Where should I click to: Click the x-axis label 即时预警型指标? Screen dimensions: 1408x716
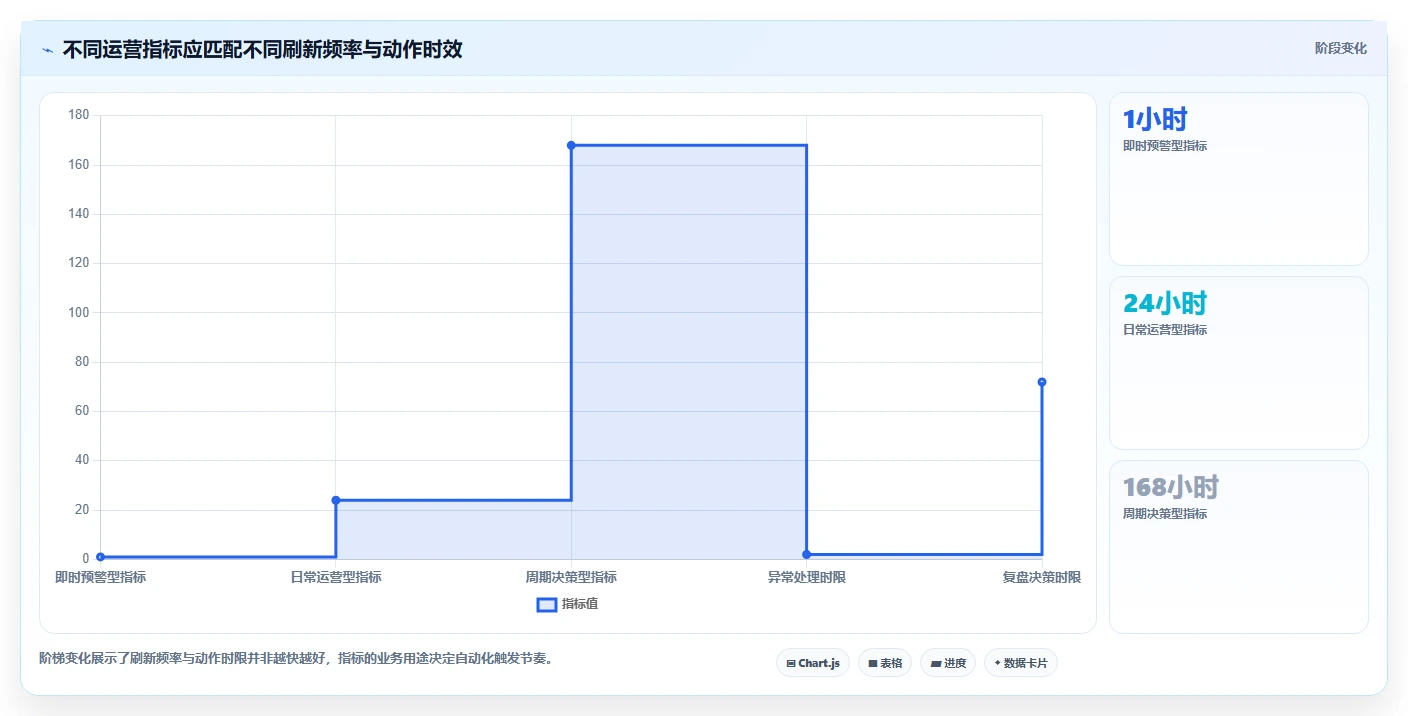(100, 577)
